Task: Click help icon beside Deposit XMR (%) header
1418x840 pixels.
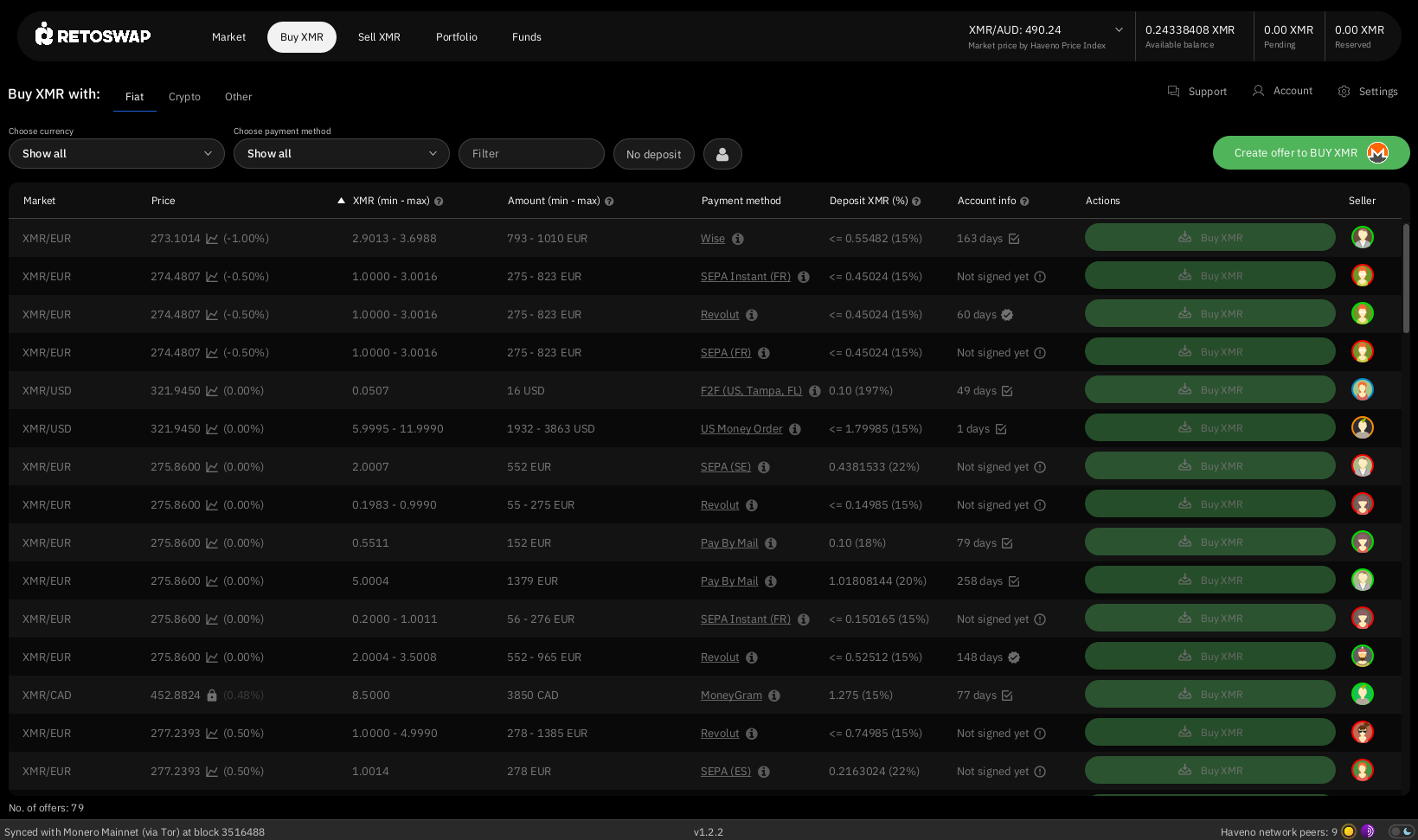Action: pyautogui.click(x=916, y=202)
